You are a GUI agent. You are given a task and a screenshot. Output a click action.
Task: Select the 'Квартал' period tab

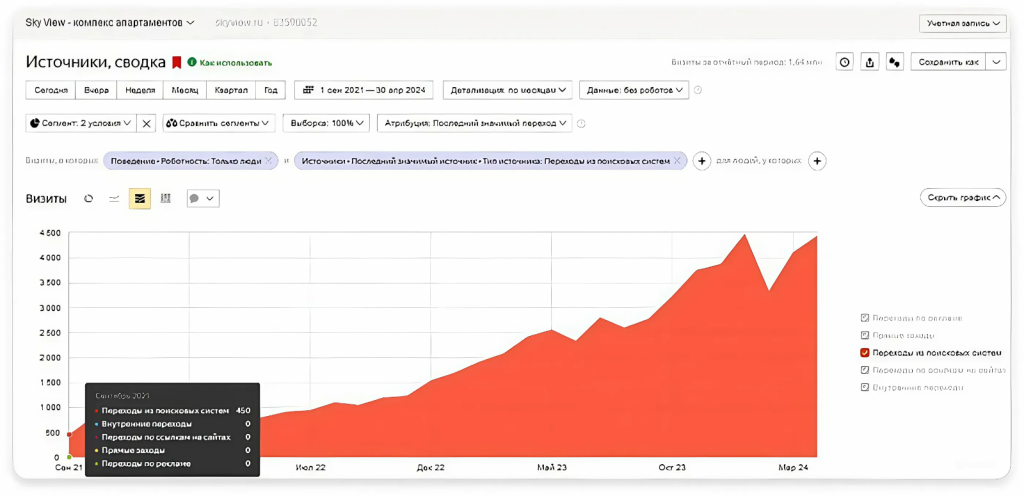pyautogui.click(x=231, y=90)
